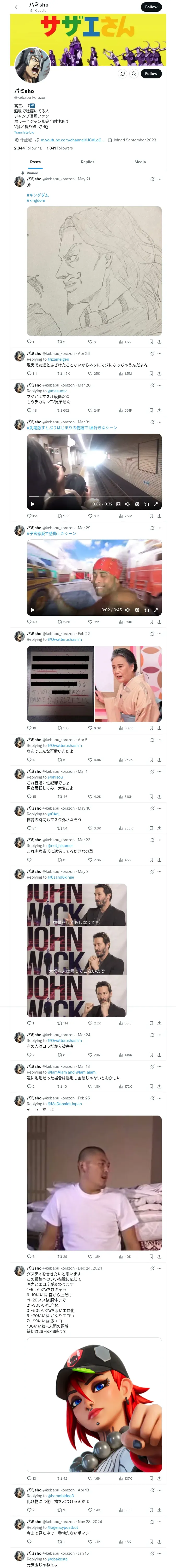Screen dimensions: 176x1568
Task: Enter fullscreen on the Mar 29 video
Action: 156,610
